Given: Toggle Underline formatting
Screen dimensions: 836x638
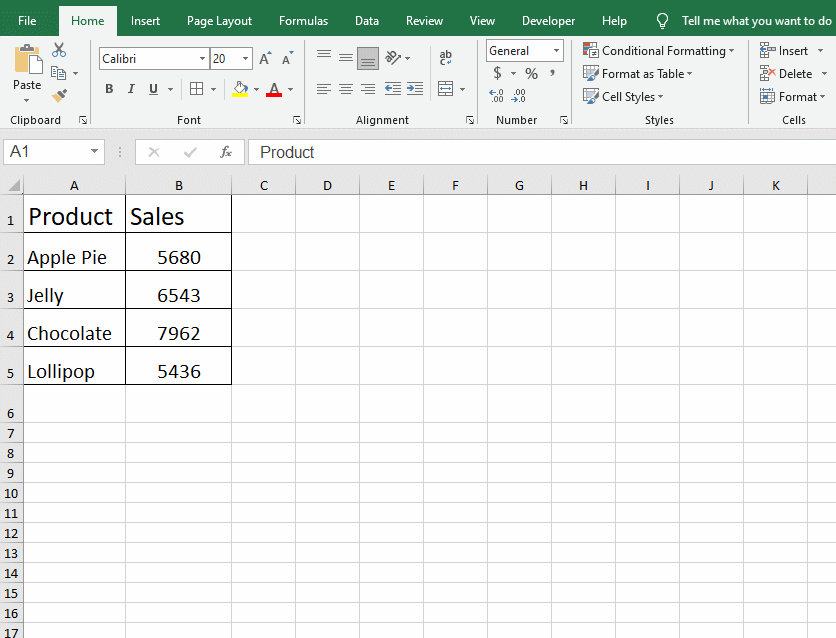Looking at the screenshot, I should click(154, 89).
